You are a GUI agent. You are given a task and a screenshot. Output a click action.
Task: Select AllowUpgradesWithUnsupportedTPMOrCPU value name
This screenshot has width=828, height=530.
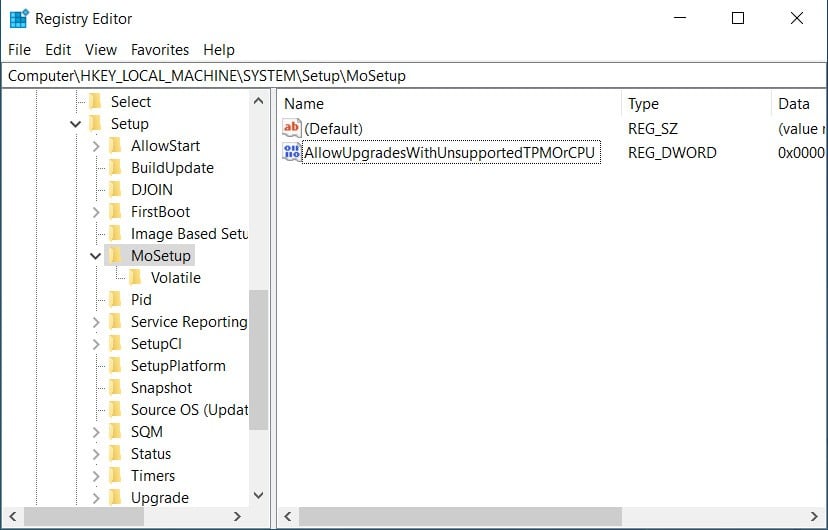coord(451,153)
